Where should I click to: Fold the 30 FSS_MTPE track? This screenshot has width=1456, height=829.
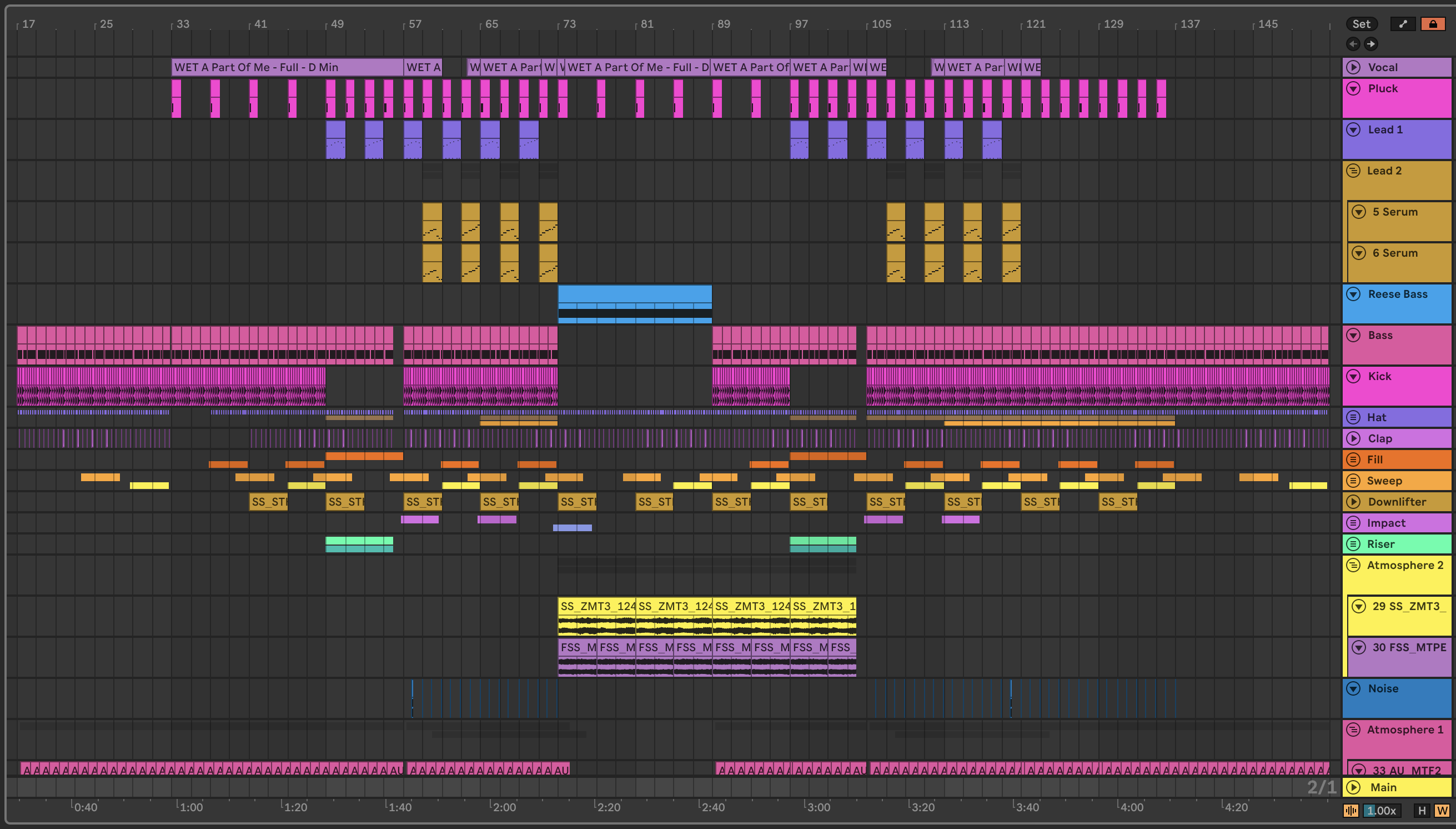click(1359, 647)
